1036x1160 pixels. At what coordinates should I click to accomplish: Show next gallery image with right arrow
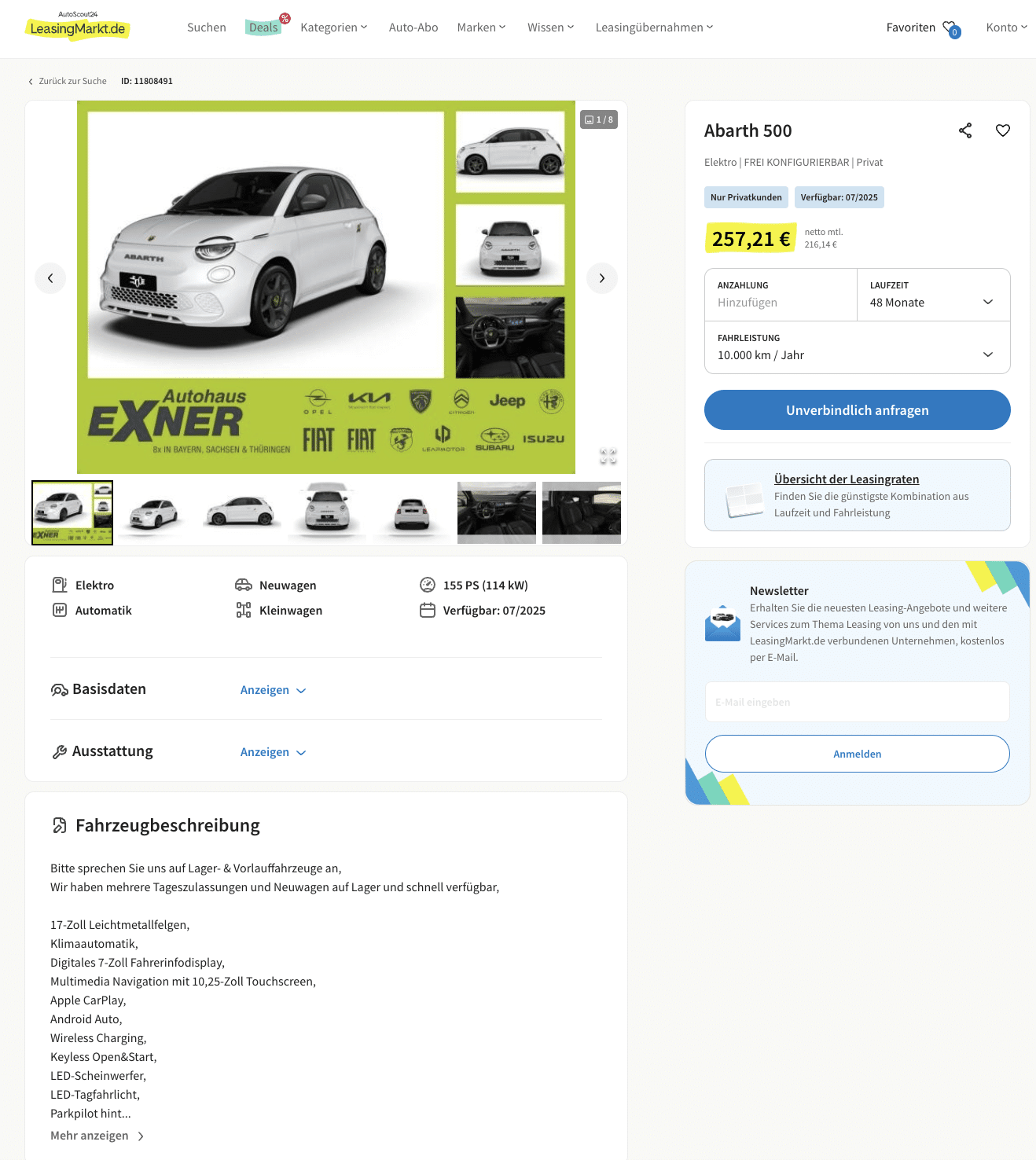coord(602,278)
